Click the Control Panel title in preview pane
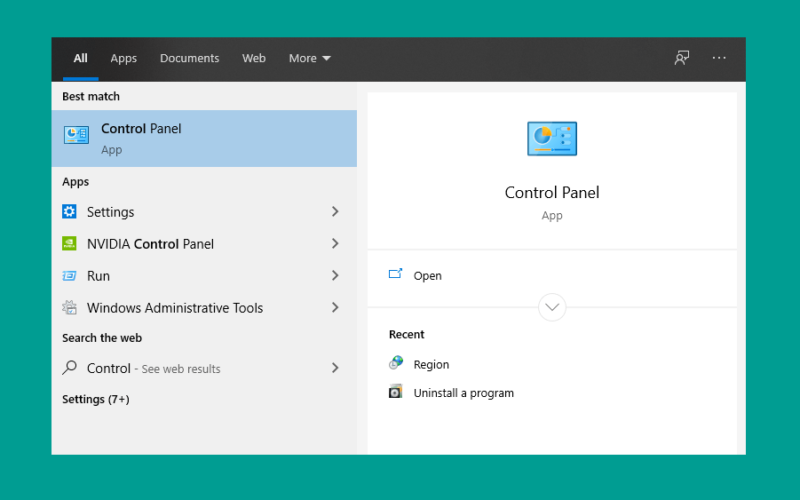This screenshot has height=500, width=800. point(552,192)
